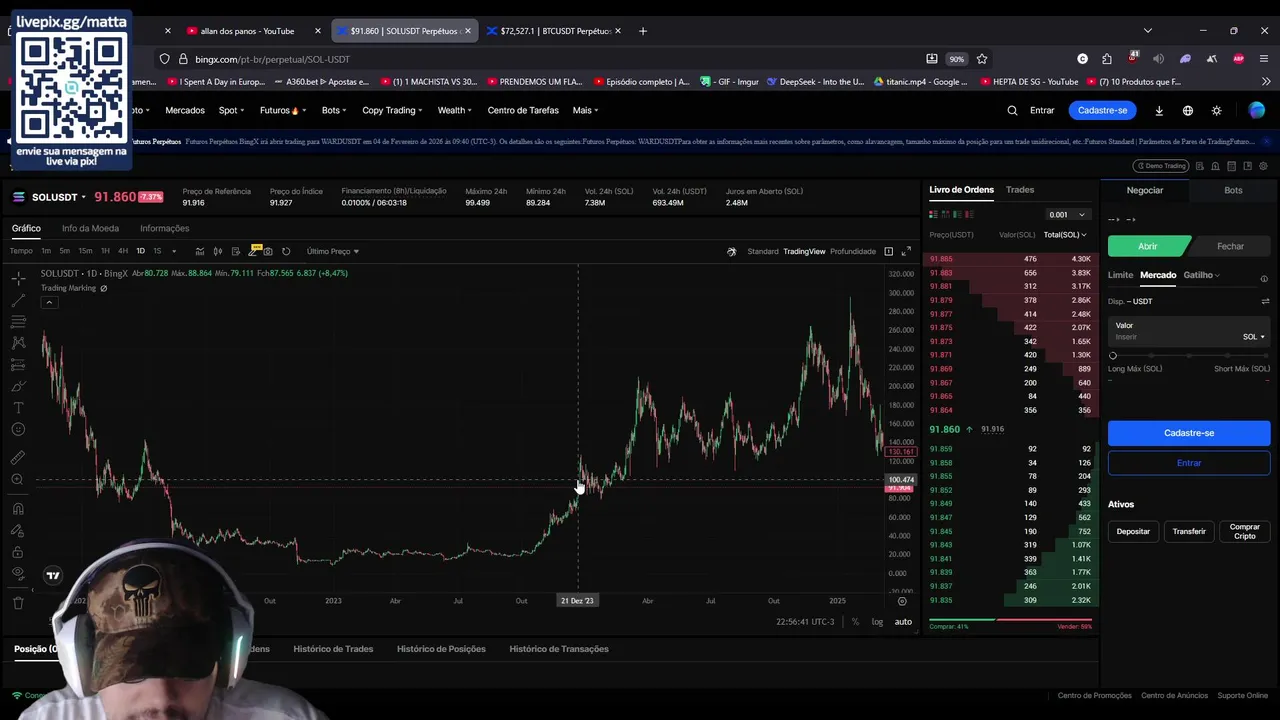Toggle log scale on chart

(x=877, y=622)
